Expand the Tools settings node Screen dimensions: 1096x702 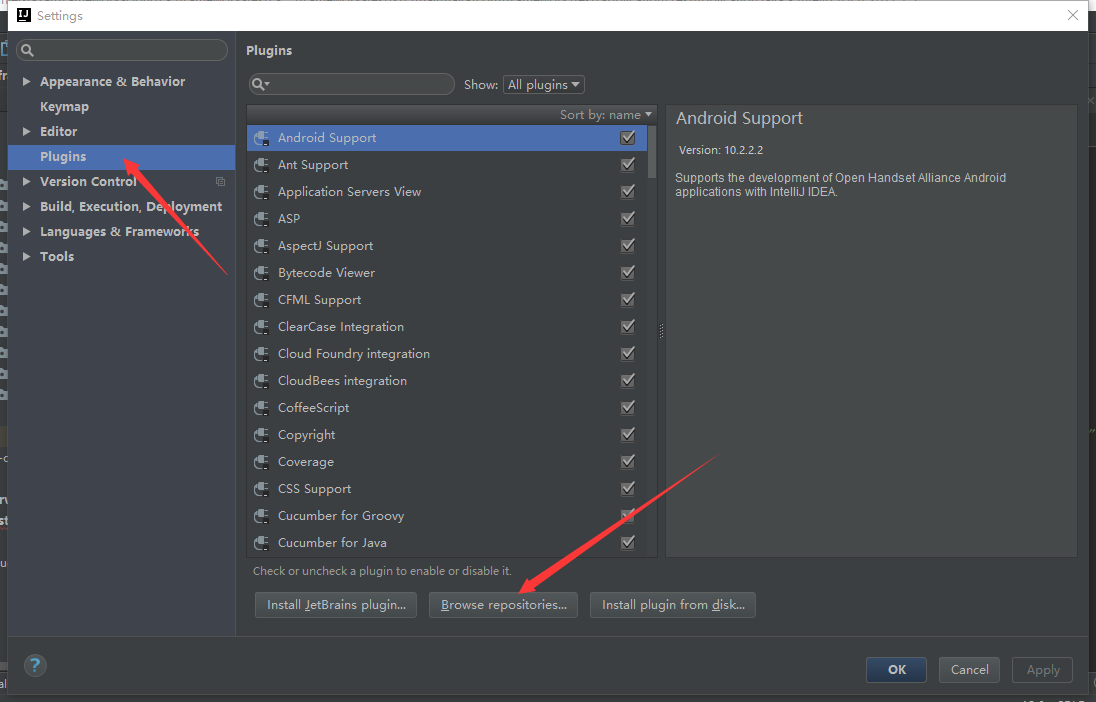27,257
